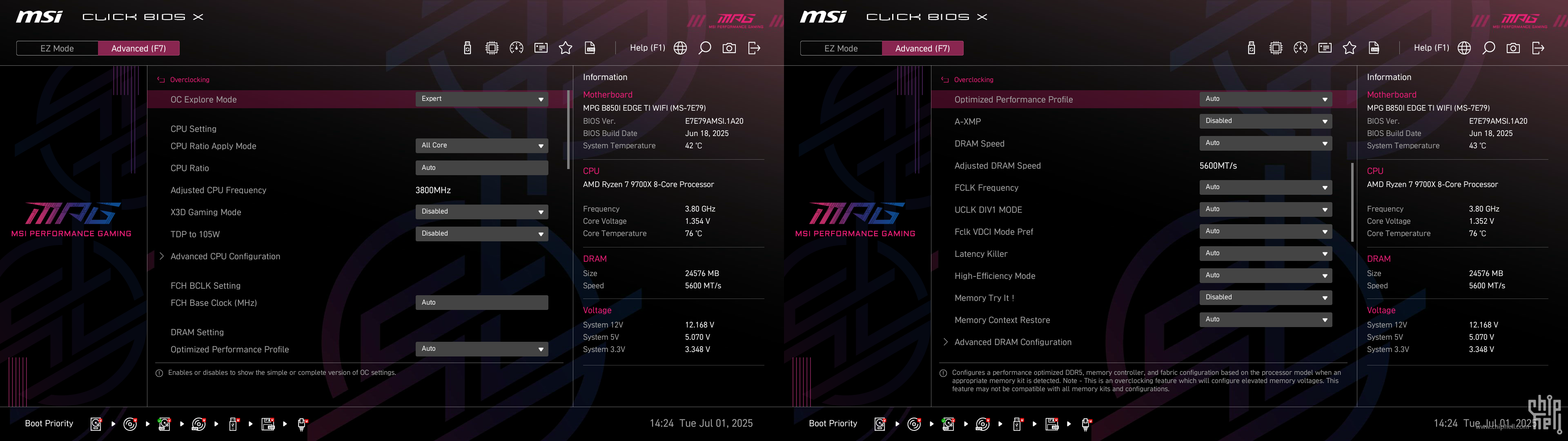The width and height of the screenshot is (1568, 441).
Task: Click language globe icon in left window
Action: tap(681, 48)
